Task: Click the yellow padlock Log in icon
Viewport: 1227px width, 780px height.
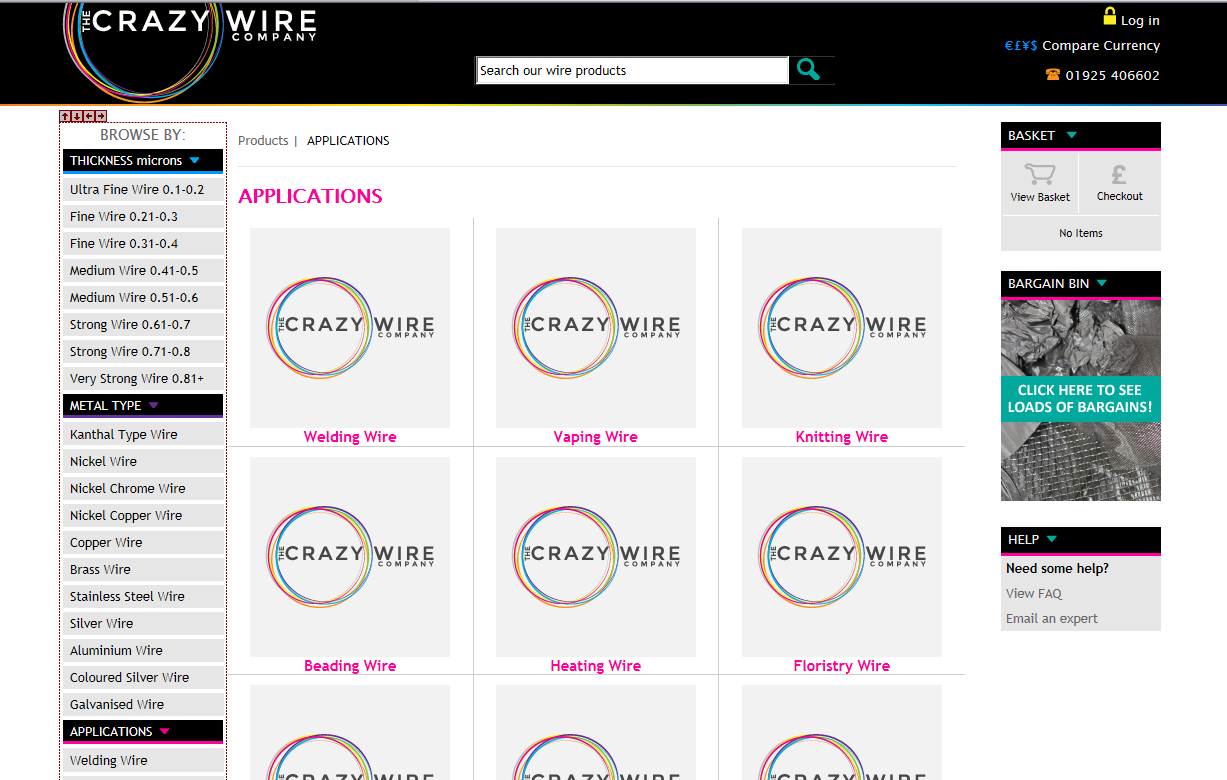Action: tap(1109, 16)
